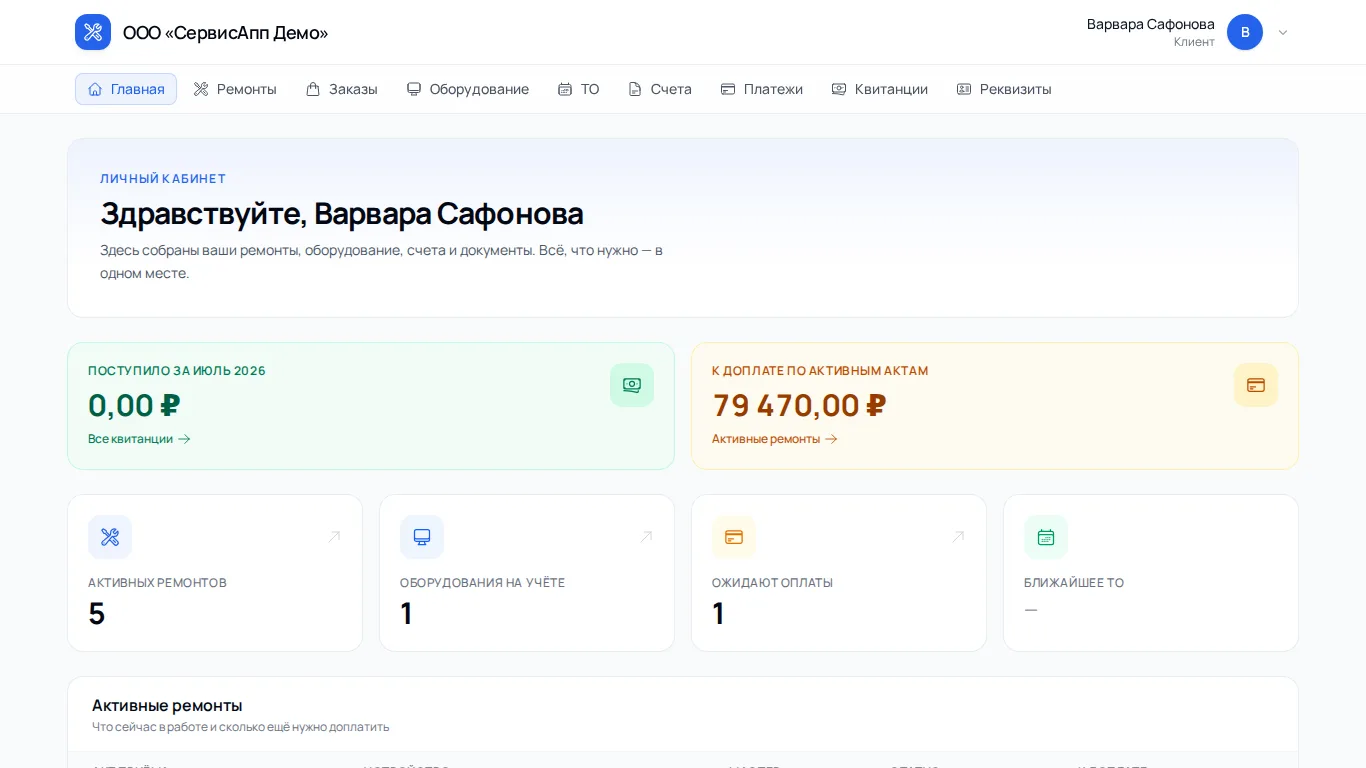Click the К ДОПЛАТЕ ПО АКТИВНЫМ АКТАМ label
This screenshot has height=768, width=1366.
[x=820, y=371]
